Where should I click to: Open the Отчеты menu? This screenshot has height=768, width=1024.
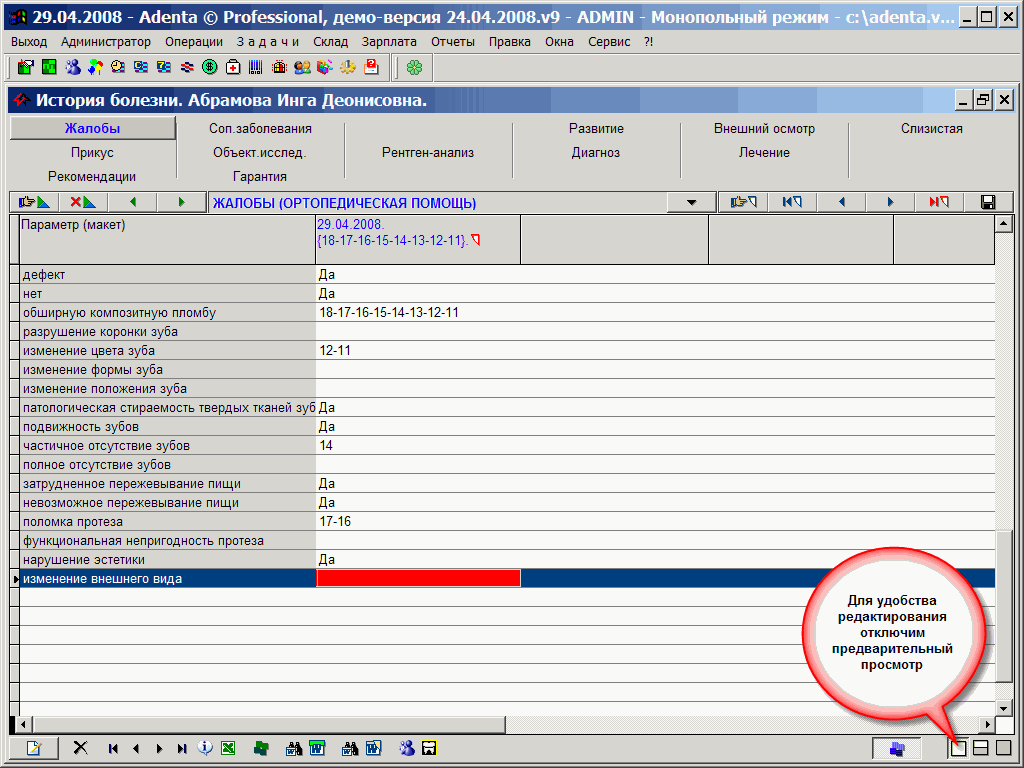pyautogui.click(x=453, y=42)
